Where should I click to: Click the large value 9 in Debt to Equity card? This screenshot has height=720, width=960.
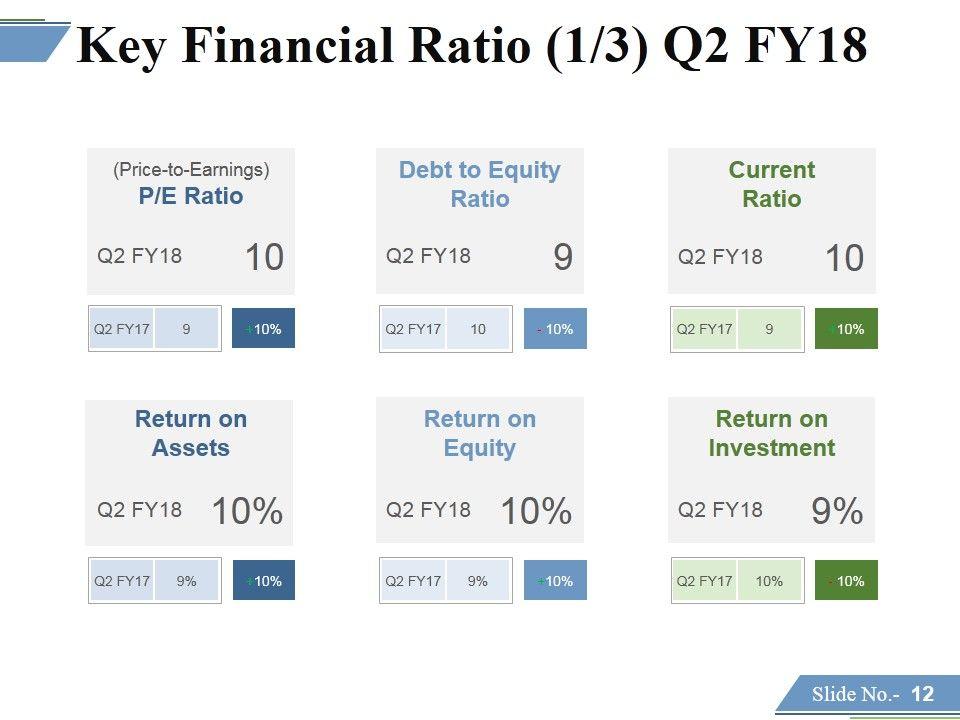[x=563, y=258]
